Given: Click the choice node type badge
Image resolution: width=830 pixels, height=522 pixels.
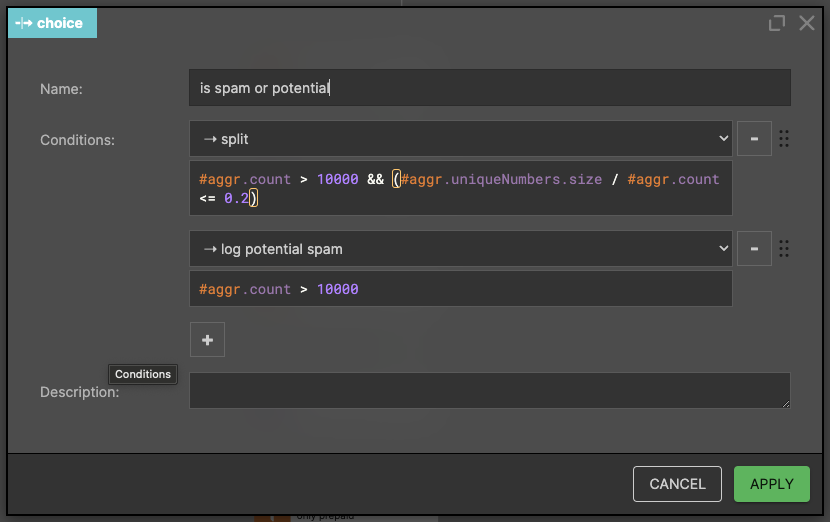Looking at the screenshot, I should [x=52, y=23].
